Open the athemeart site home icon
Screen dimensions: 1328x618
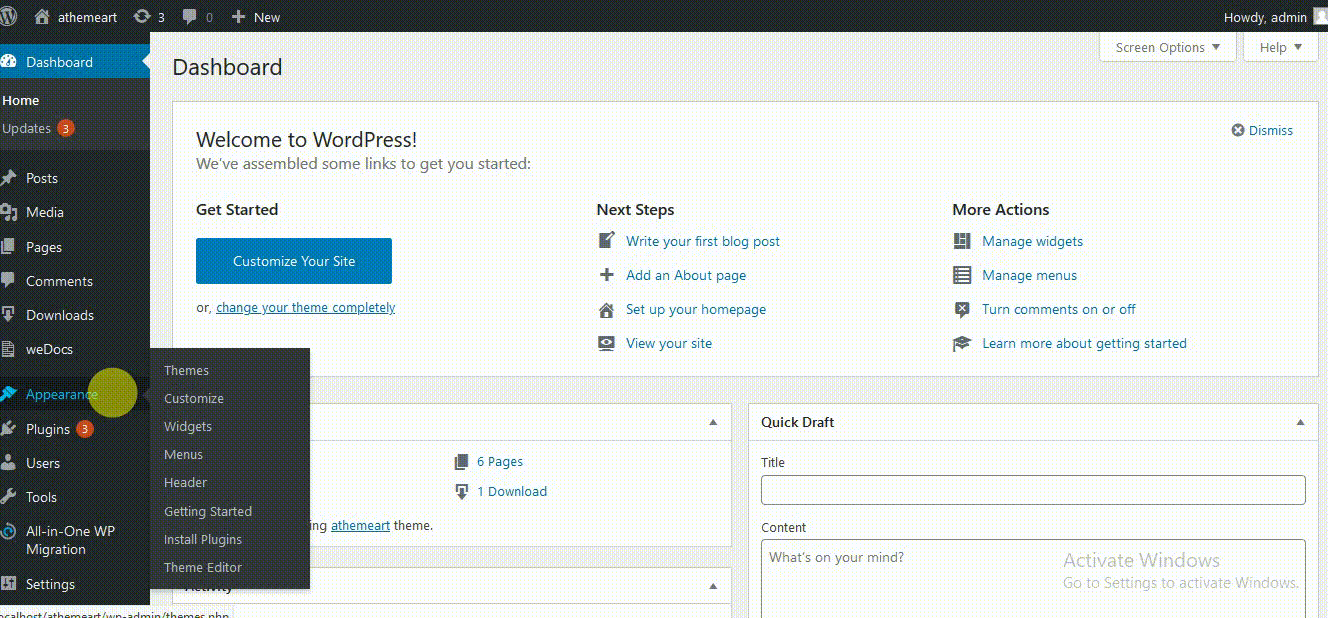coord(42,17)
